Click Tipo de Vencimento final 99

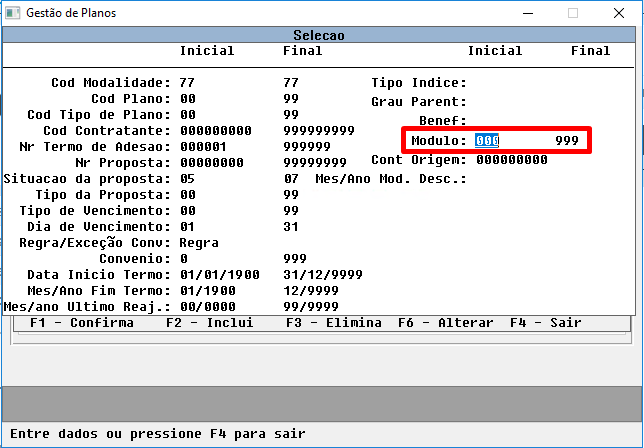point(291,211)
